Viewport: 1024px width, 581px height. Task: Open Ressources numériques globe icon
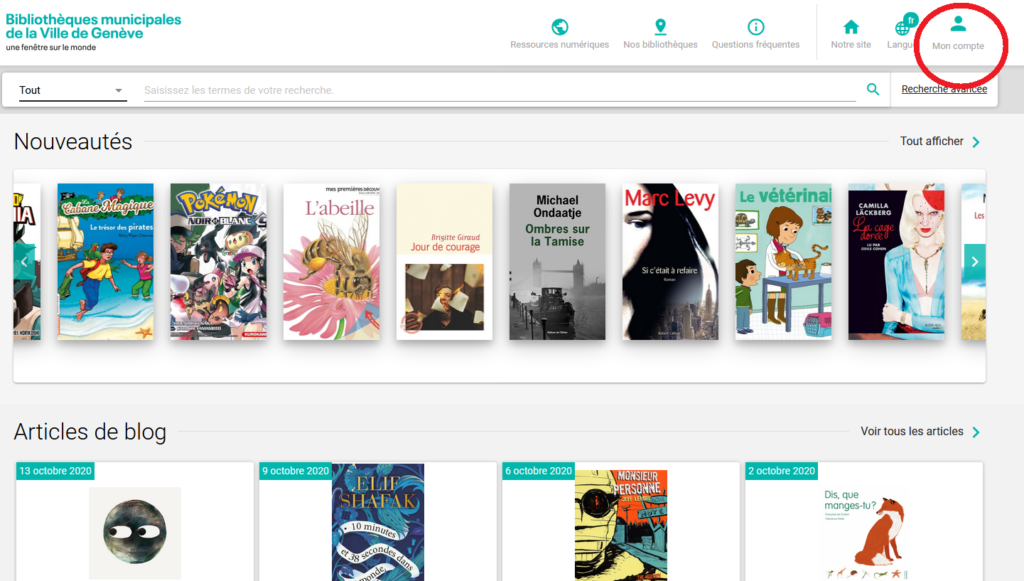[x=560, y=27]
